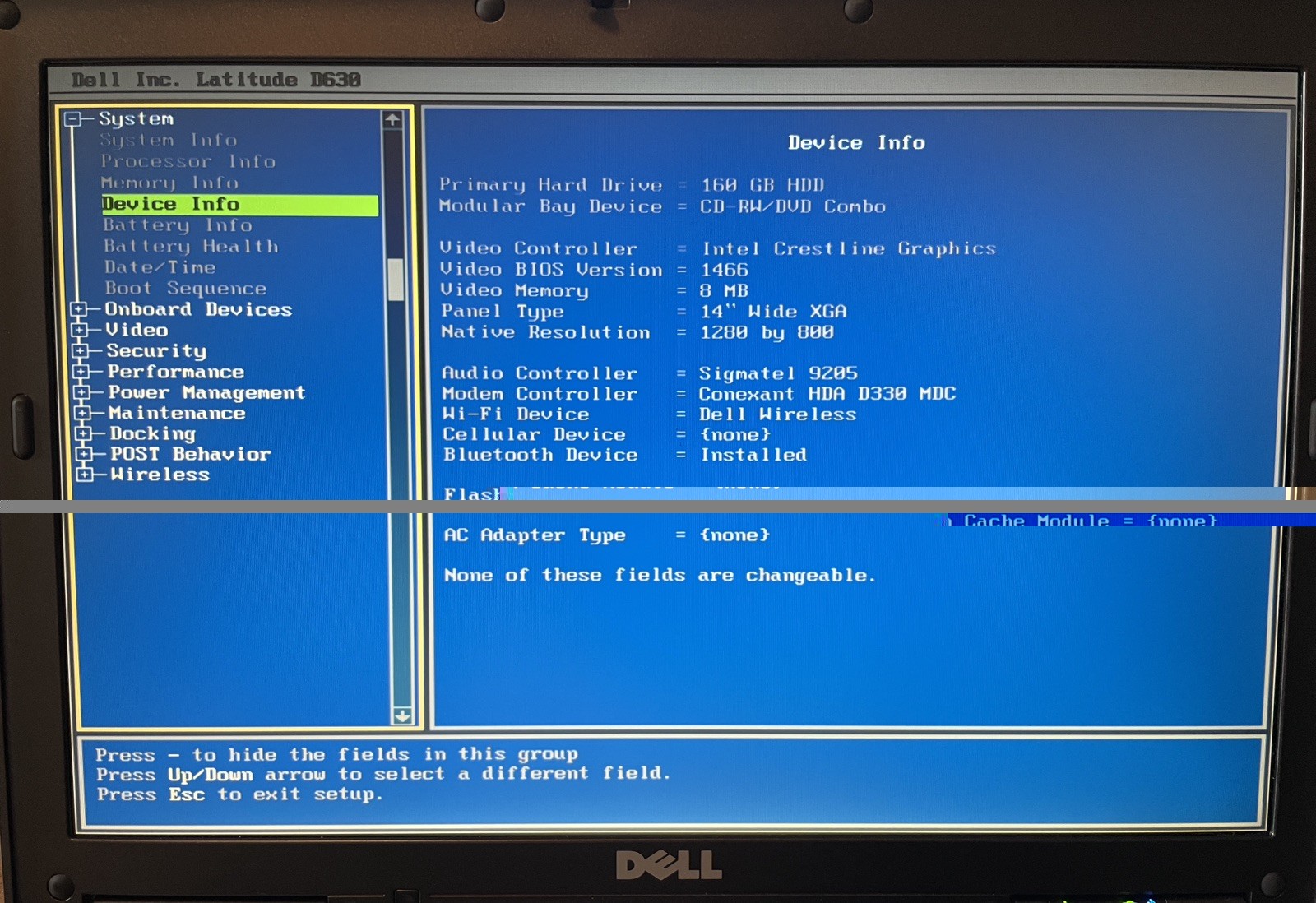This screenshot has height=903, width=1316.
Task: Click the Device Info heading
Action: point(856,143)
